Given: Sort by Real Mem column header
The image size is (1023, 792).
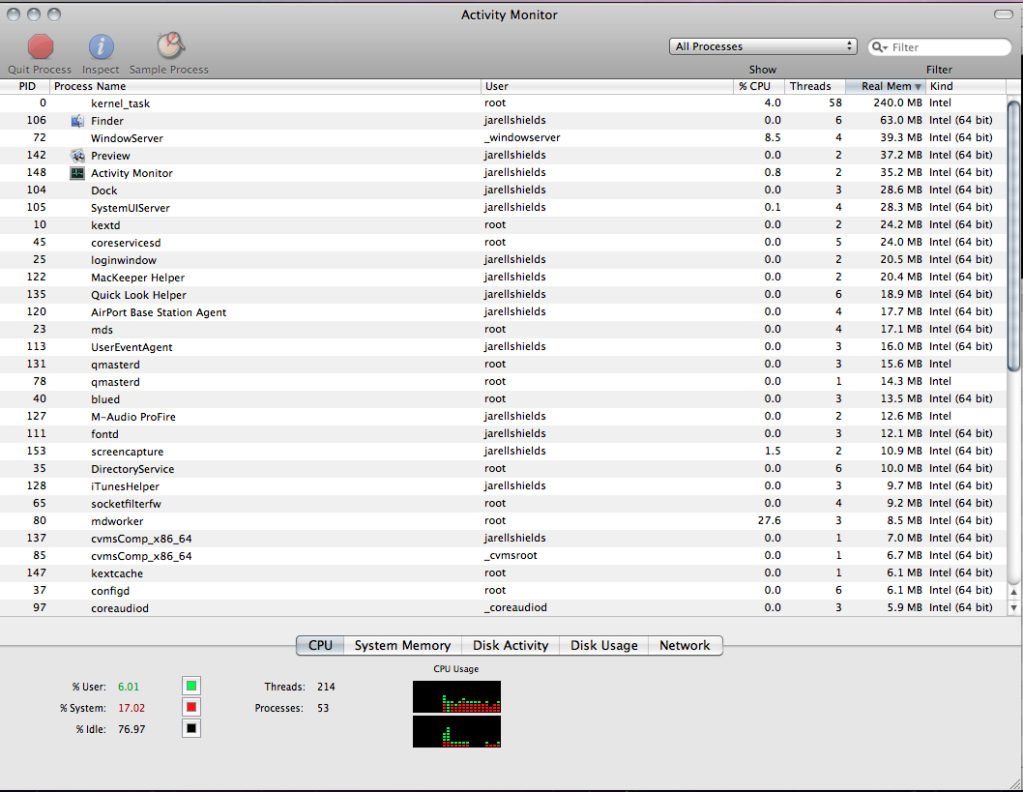Looking at the screenshot, I should click(x=885, y=86).
